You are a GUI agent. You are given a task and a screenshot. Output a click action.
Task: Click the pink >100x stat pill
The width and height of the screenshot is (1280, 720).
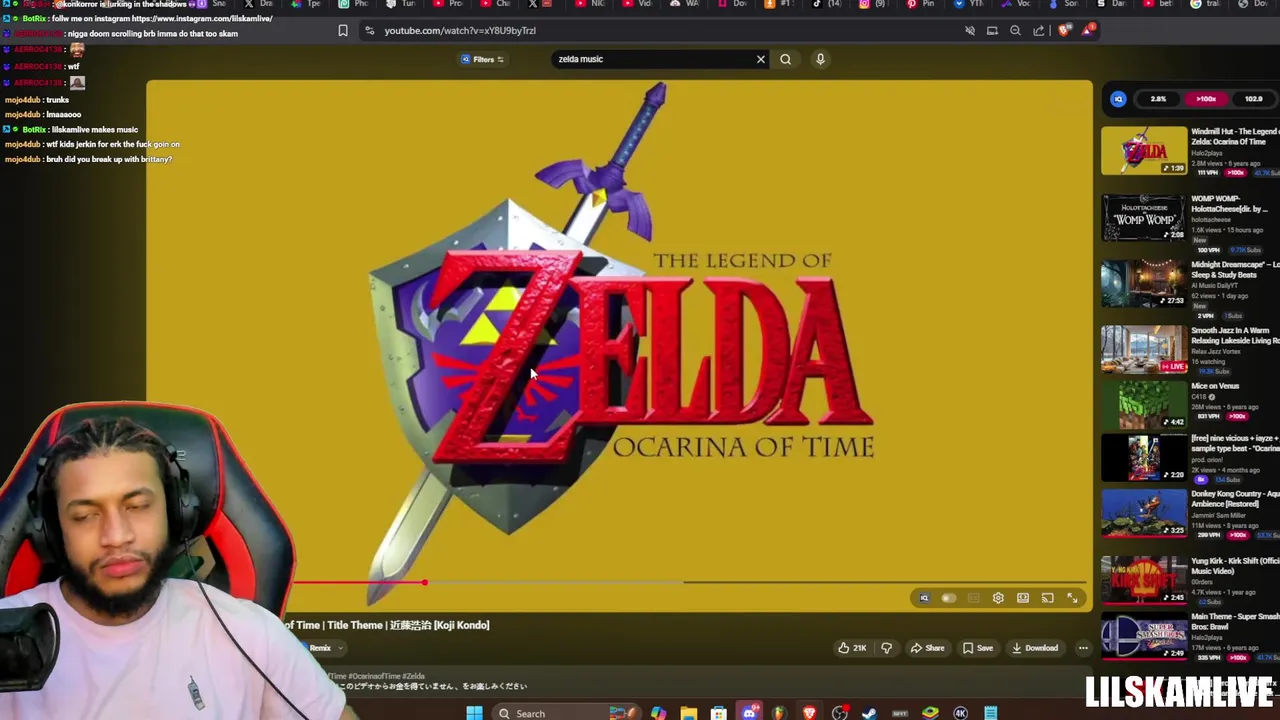(1206, 99)
